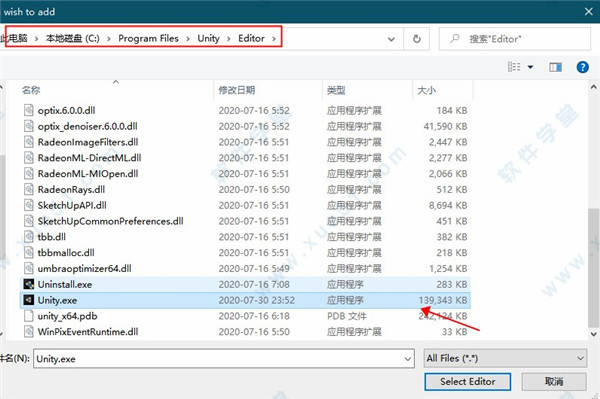Toggle the preview pane icon
This screenshot has width=600, height=399.
(556, 67)
